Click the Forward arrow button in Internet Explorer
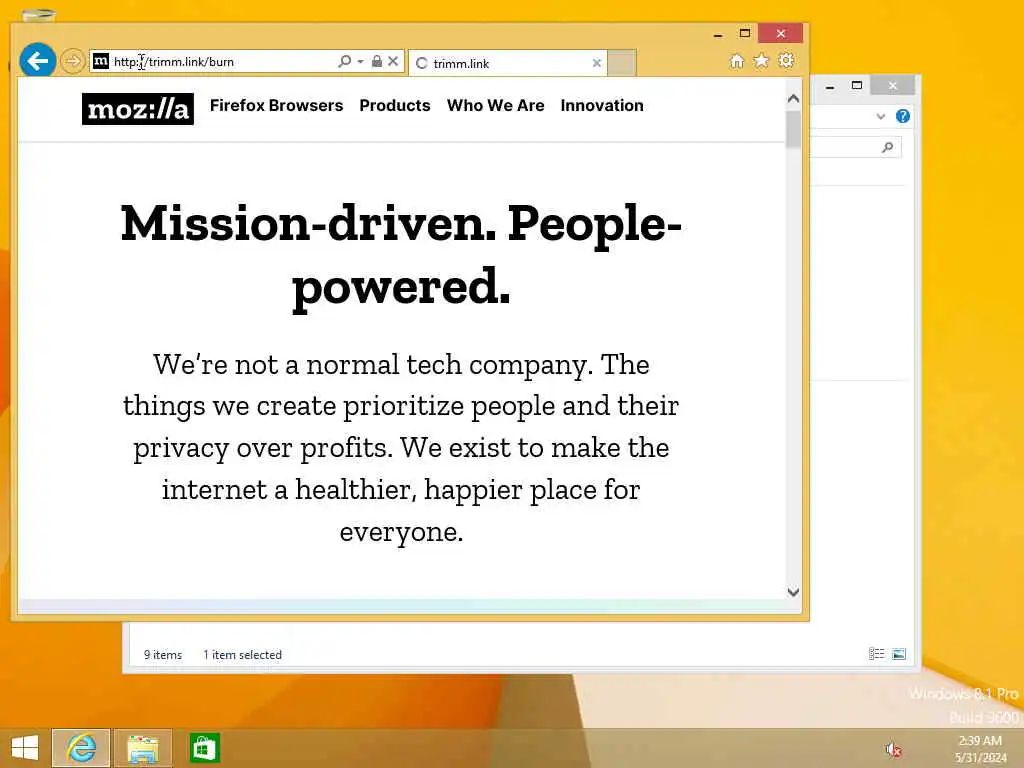 point(72,61)
